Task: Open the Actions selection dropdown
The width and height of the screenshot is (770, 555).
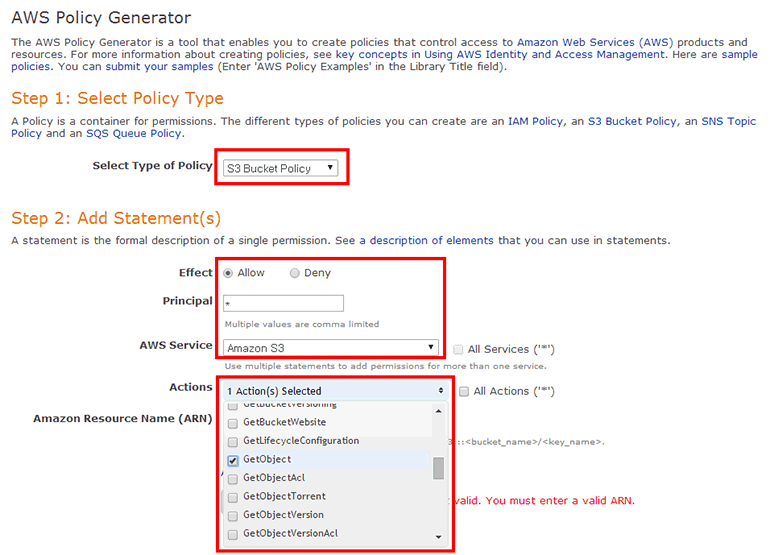Action: point(334,391)
